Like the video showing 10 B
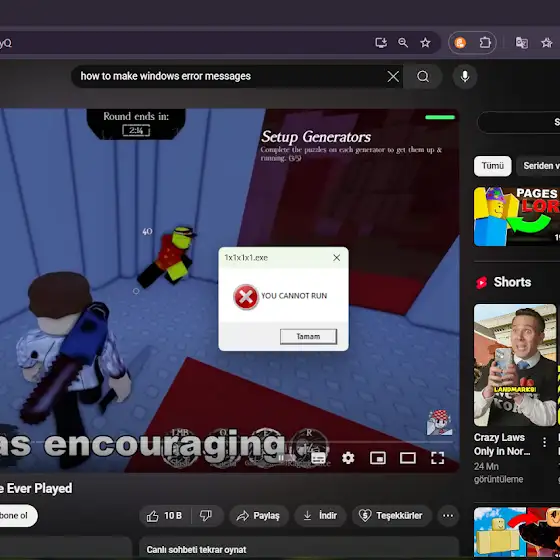This screenshot has height=560, width=560. pos(165,516)
